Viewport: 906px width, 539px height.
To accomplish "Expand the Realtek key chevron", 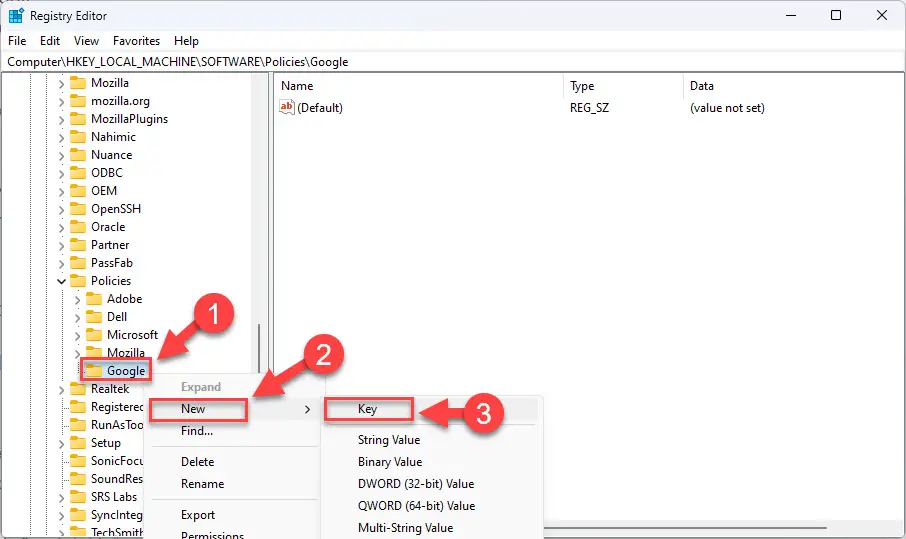I will click(61, 390).
